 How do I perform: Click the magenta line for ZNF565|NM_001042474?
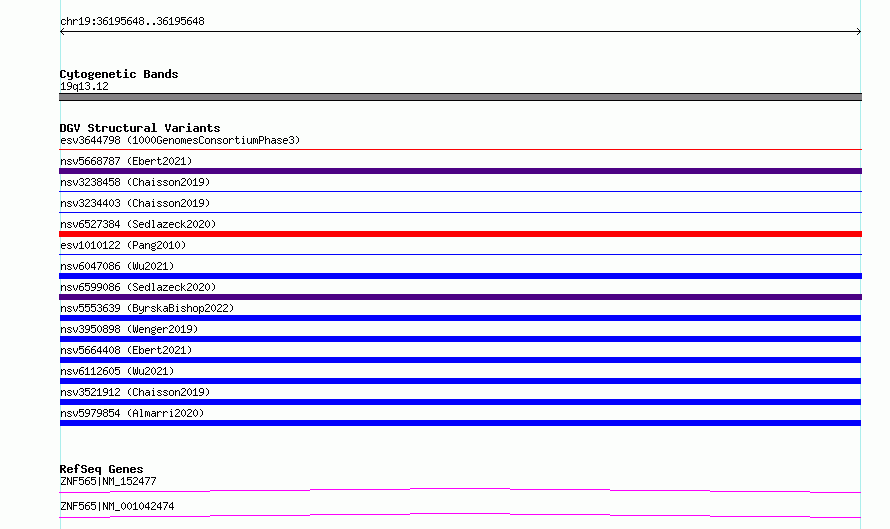(460, 515)
